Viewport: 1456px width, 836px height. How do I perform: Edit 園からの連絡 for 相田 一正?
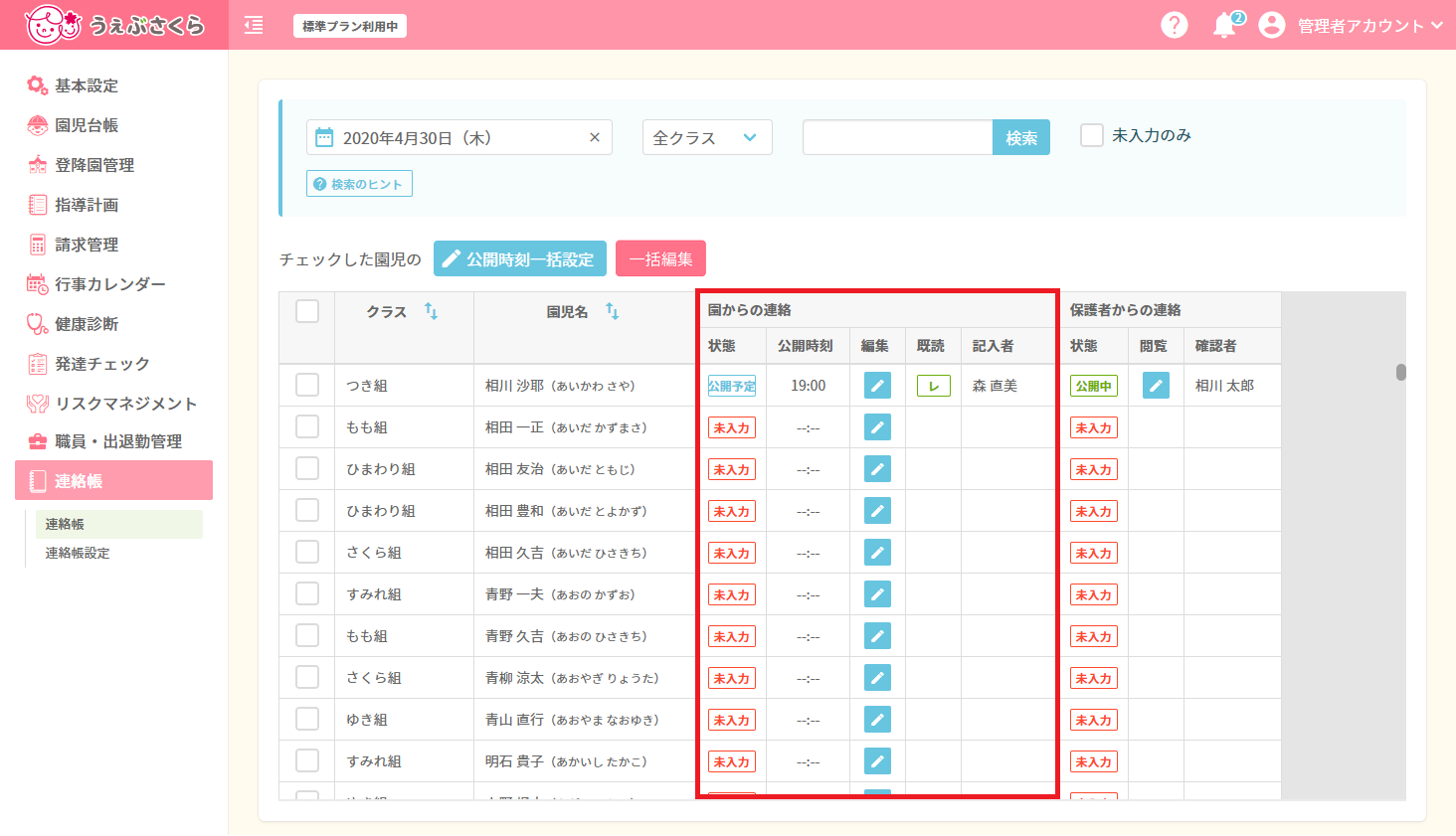(x=877, y=427)
